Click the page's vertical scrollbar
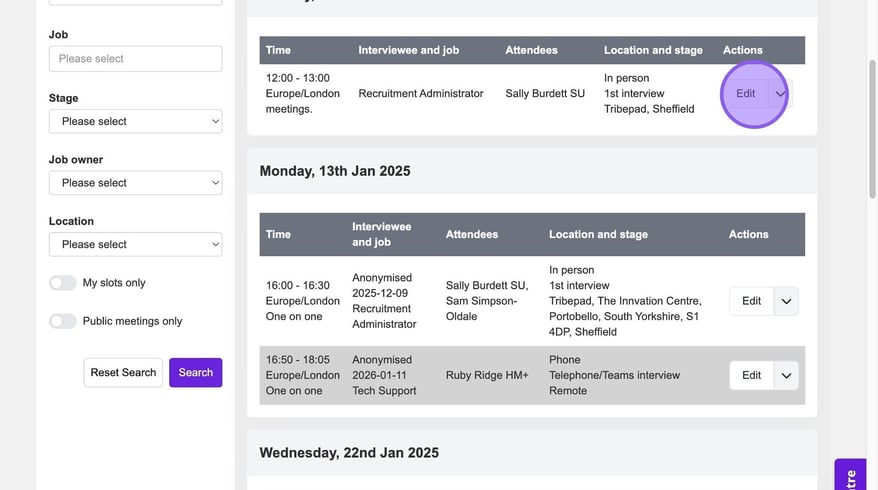 point(871,200)
